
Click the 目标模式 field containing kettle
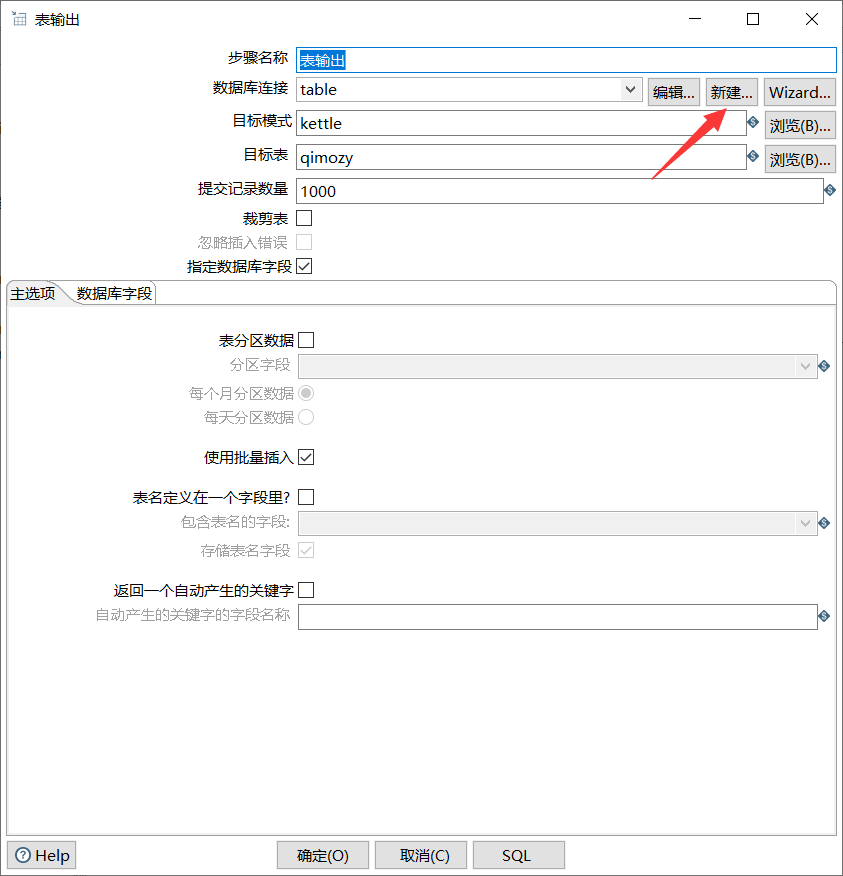tap(521, 123)
